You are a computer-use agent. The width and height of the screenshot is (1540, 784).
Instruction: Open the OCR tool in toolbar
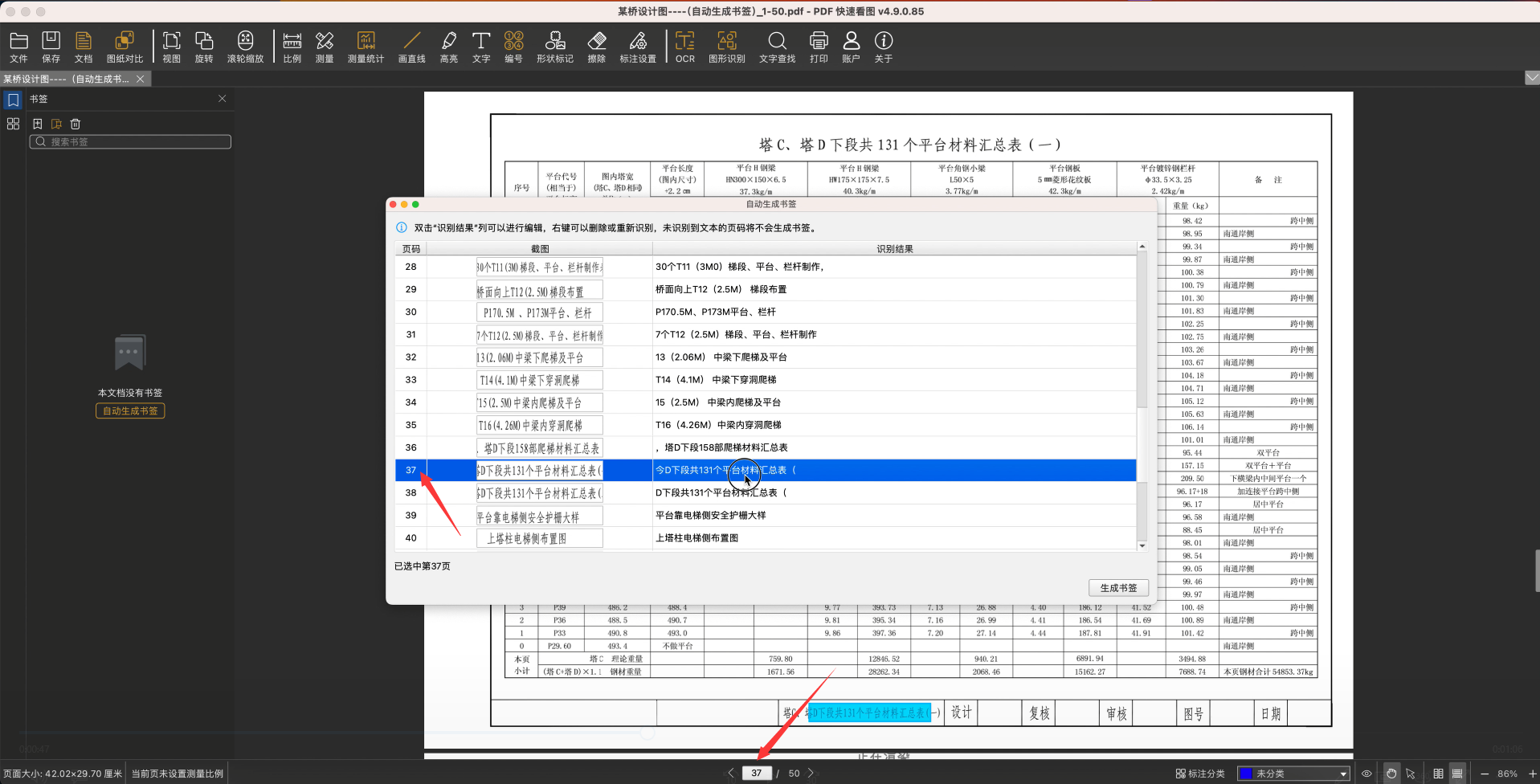(684, 47)
